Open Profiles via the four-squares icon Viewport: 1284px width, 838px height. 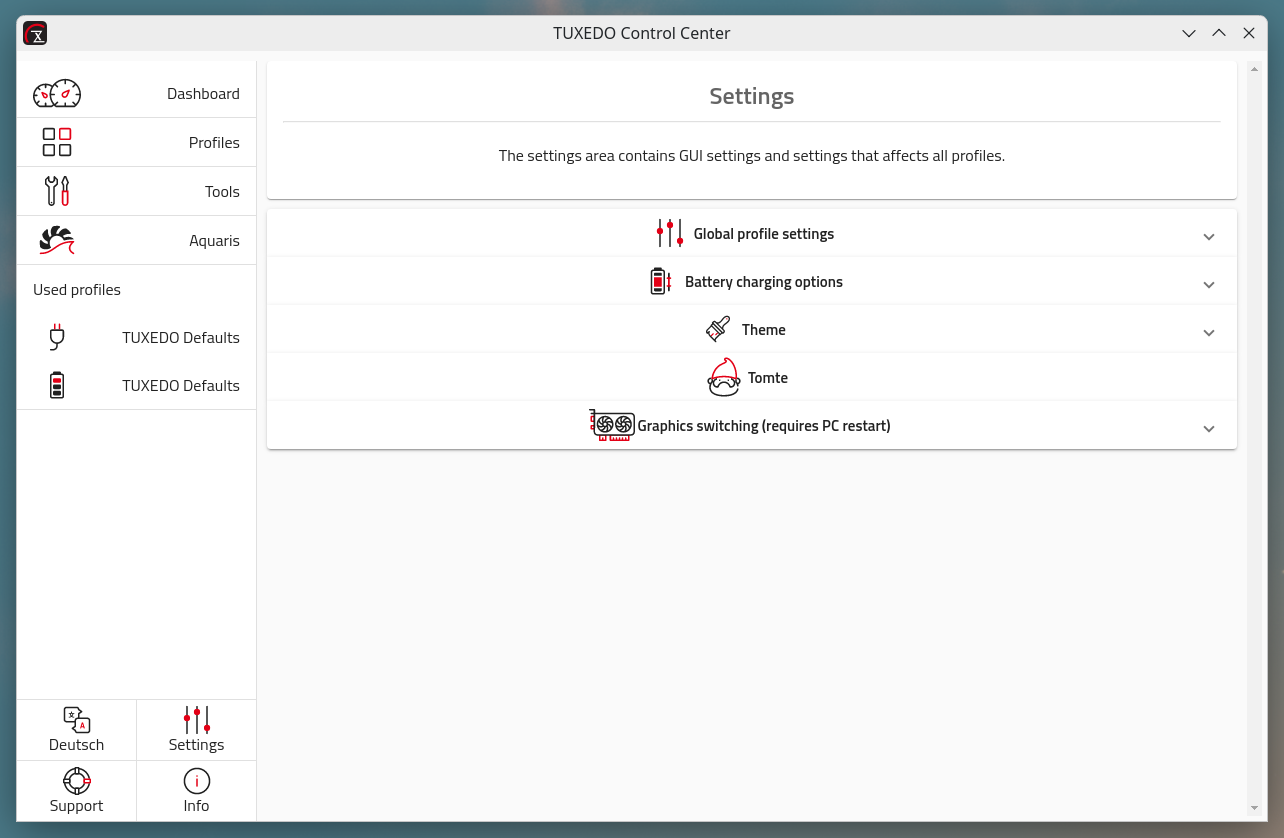(x=57, y=142)
